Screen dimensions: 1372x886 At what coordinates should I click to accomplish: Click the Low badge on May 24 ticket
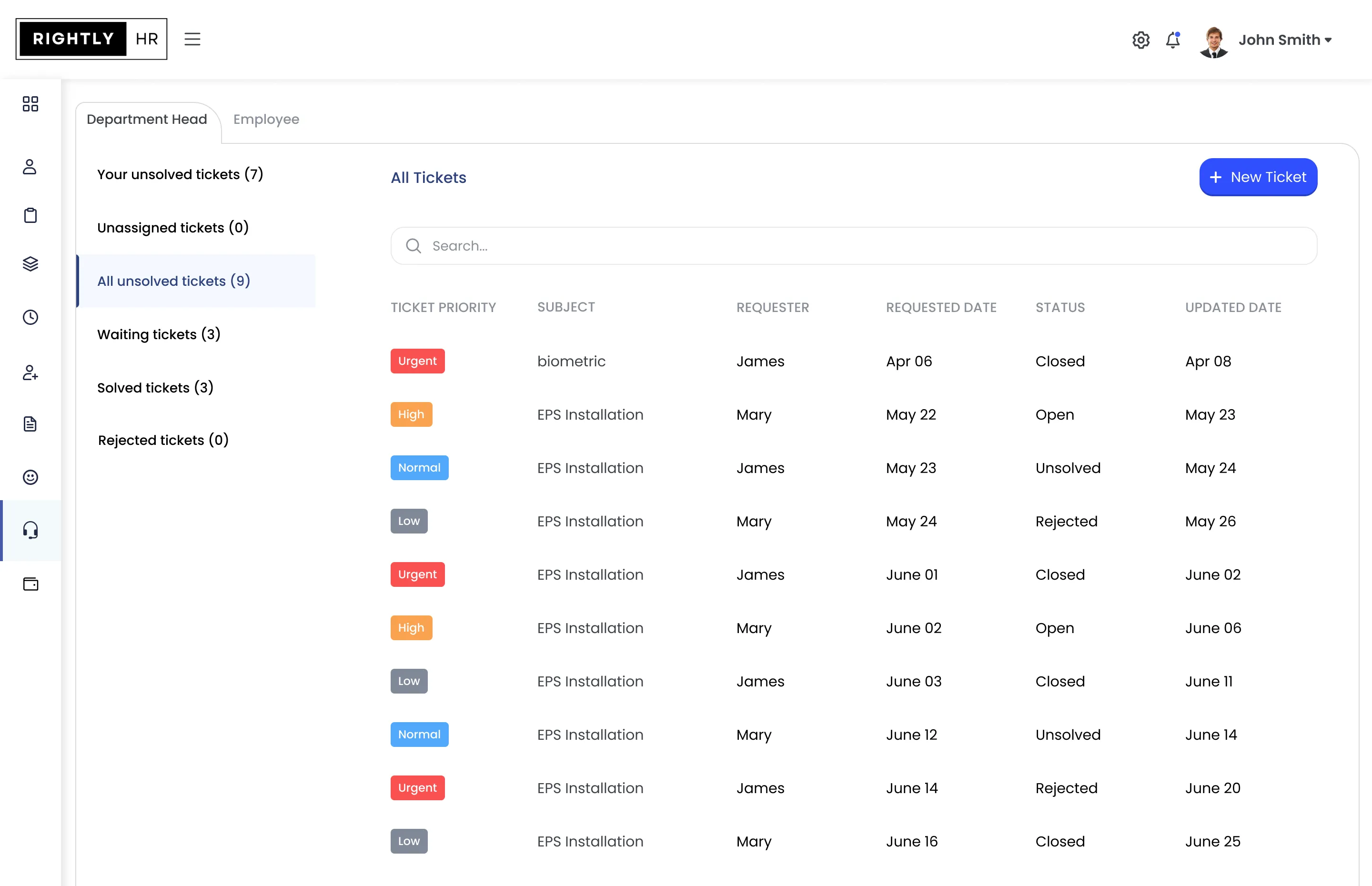(x=409, y=521)
